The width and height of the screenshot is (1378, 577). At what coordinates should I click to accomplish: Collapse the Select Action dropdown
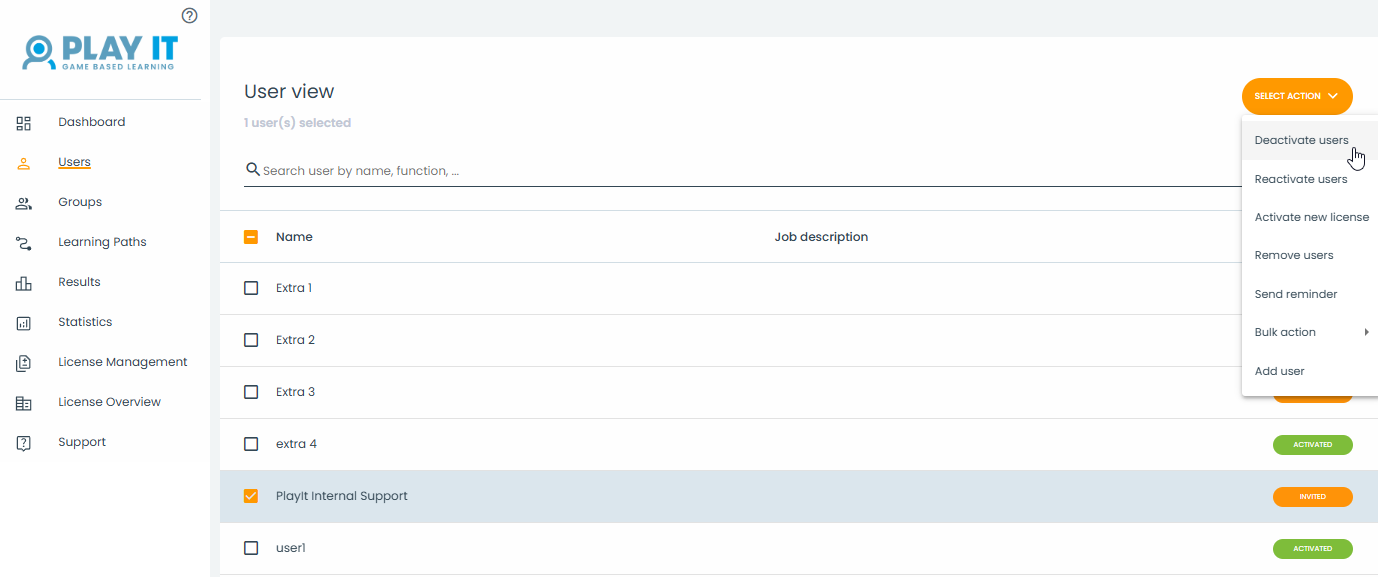tap(1296, 96)
